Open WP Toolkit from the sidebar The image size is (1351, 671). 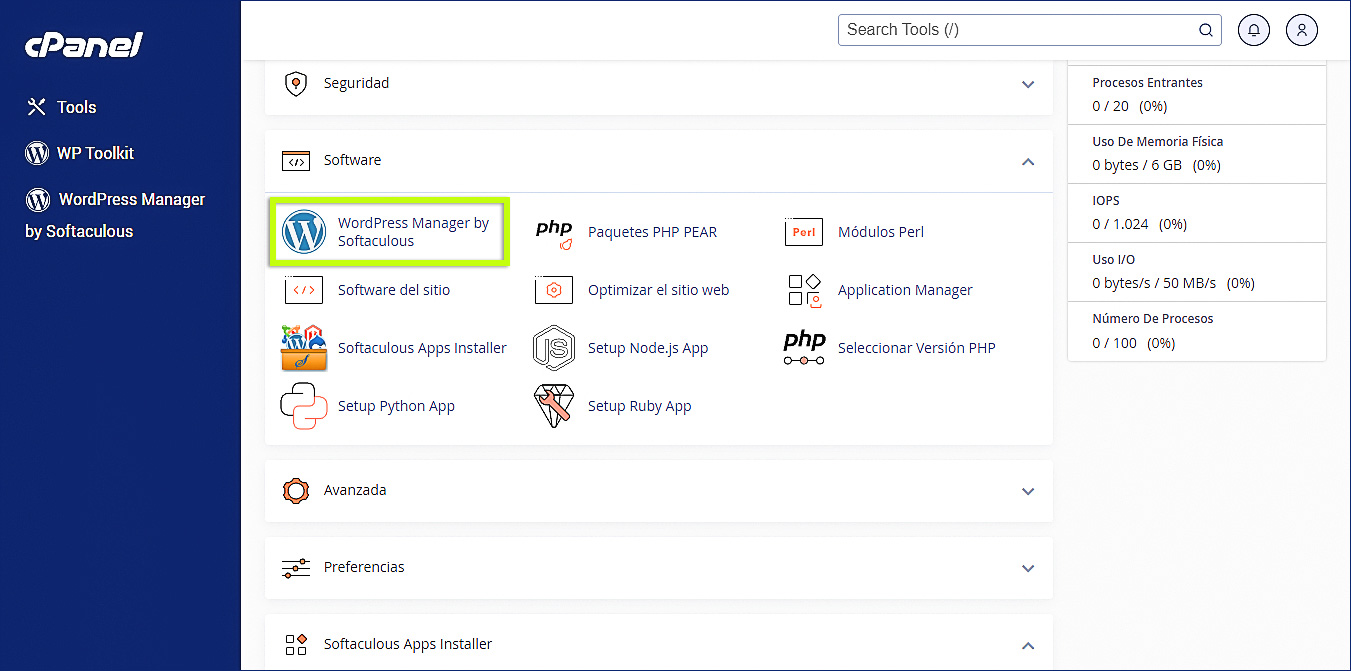(x=94, y=153)
